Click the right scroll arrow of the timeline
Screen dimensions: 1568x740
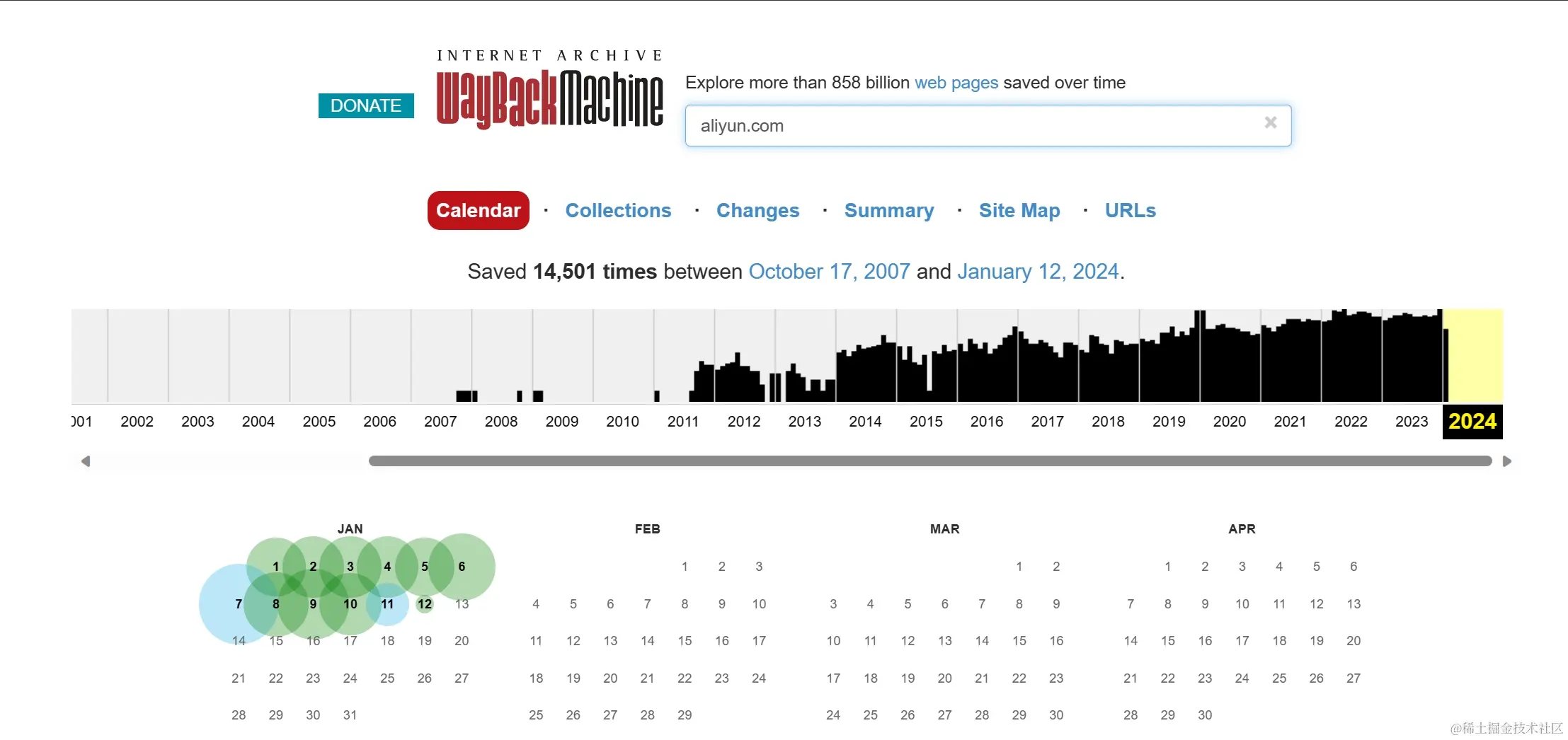pos(1507,461)
